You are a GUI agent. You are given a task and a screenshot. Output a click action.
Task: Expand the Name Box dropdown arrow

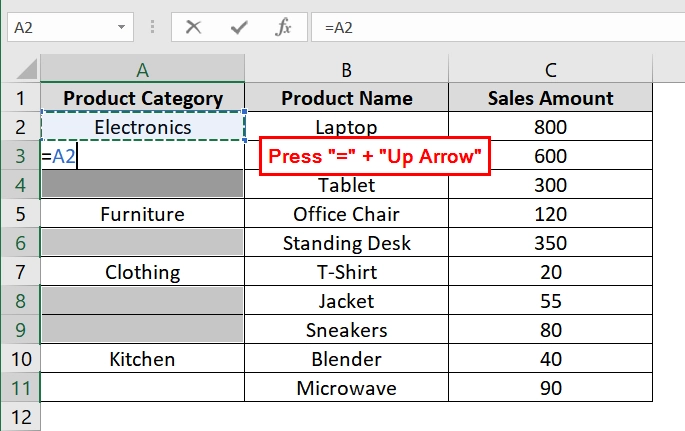pyautogui.click(x=121, y=27)
